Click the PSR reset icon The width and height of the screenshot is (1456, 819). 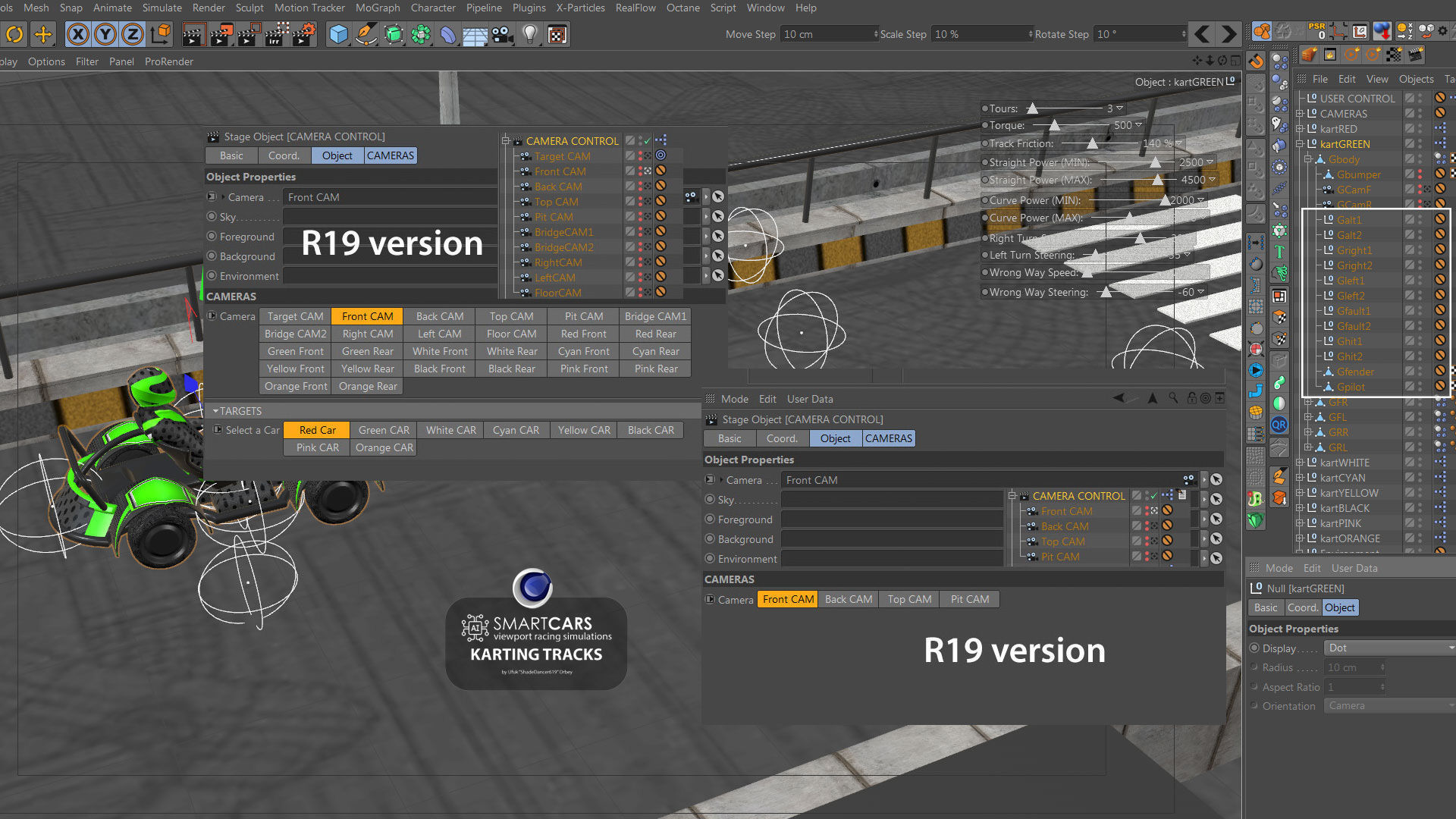point(1318,31)
